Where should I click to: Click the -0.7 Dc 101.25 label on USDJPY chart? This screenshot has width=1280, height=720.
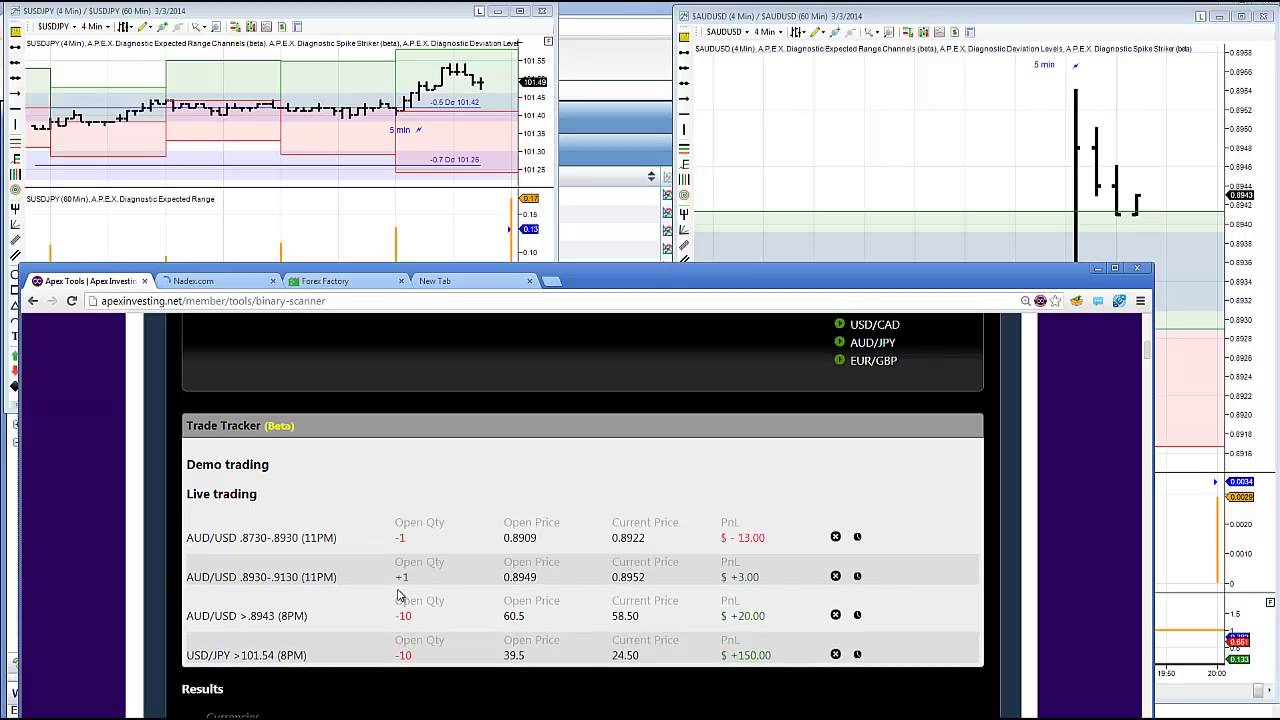454,160
